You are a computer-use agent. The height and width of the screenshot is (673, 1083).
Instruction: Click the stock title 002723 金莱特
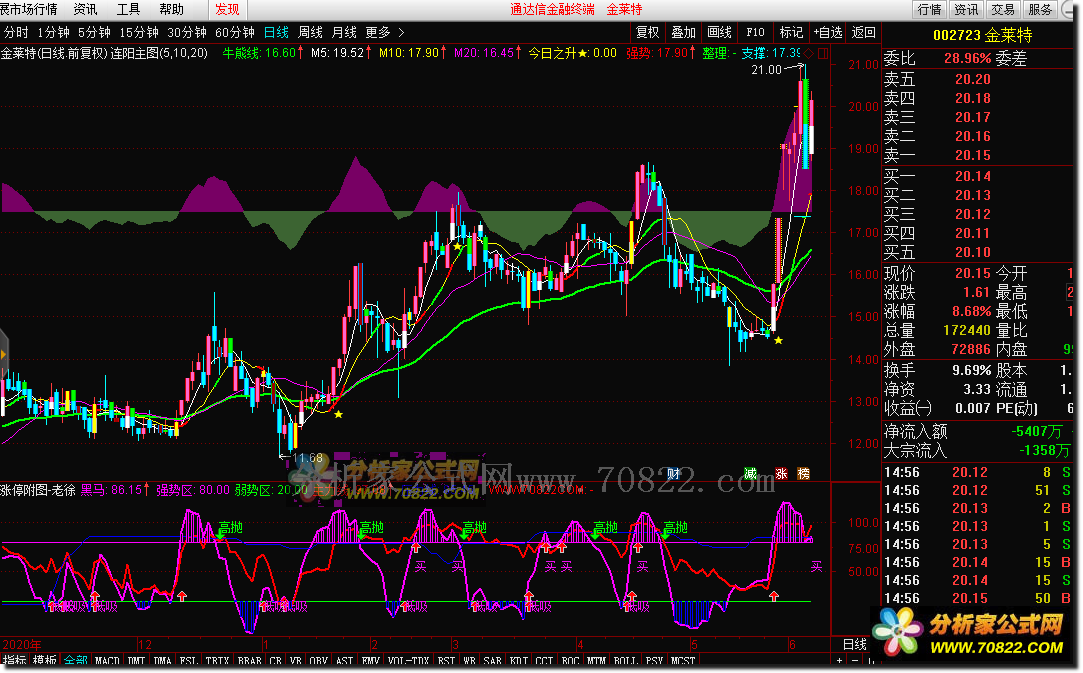point(982,35)
